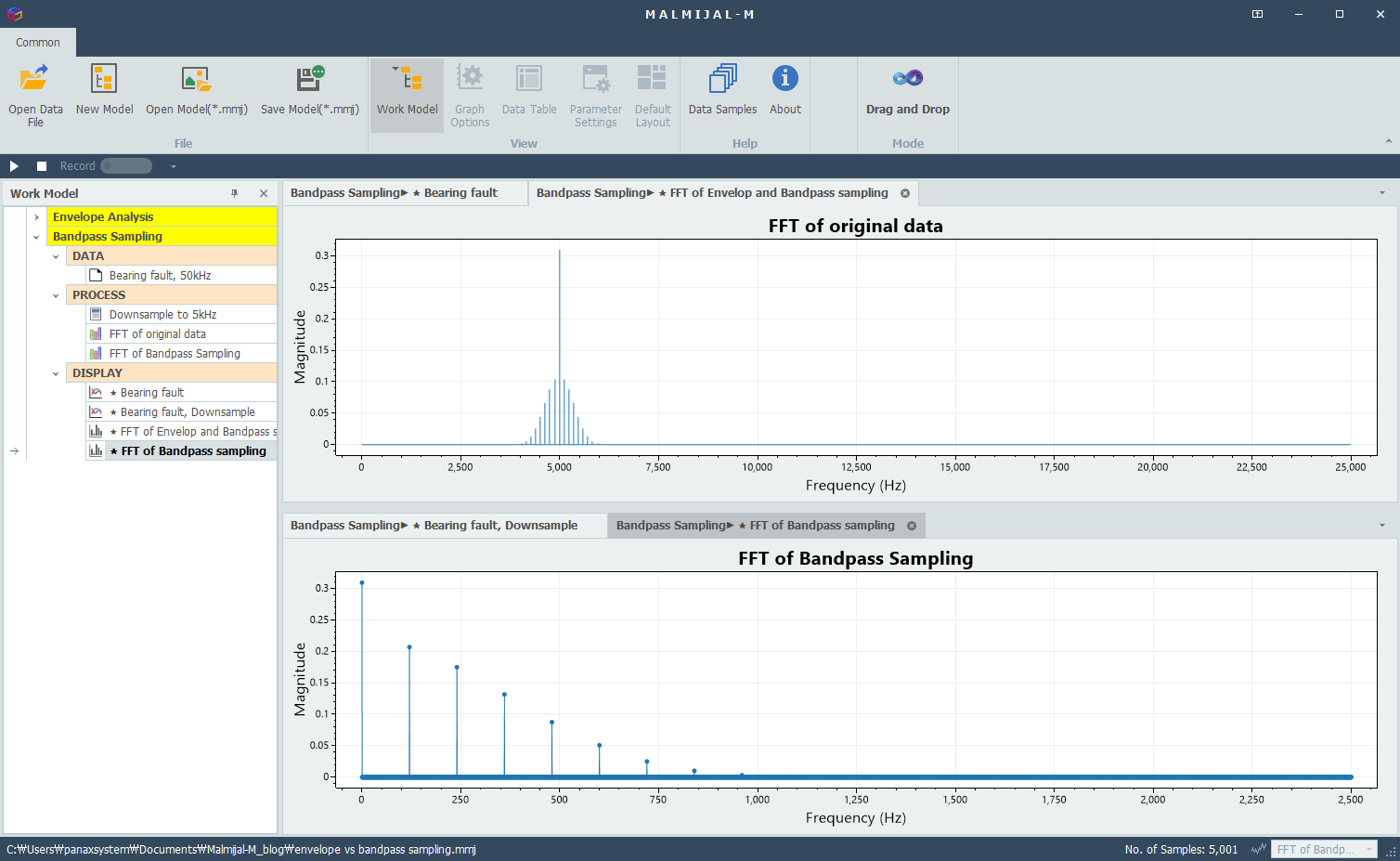Screen dimensions: 1400x861
Task: Click ★ Bearing fault, Downsample graph icon
Action: point(96,411)
